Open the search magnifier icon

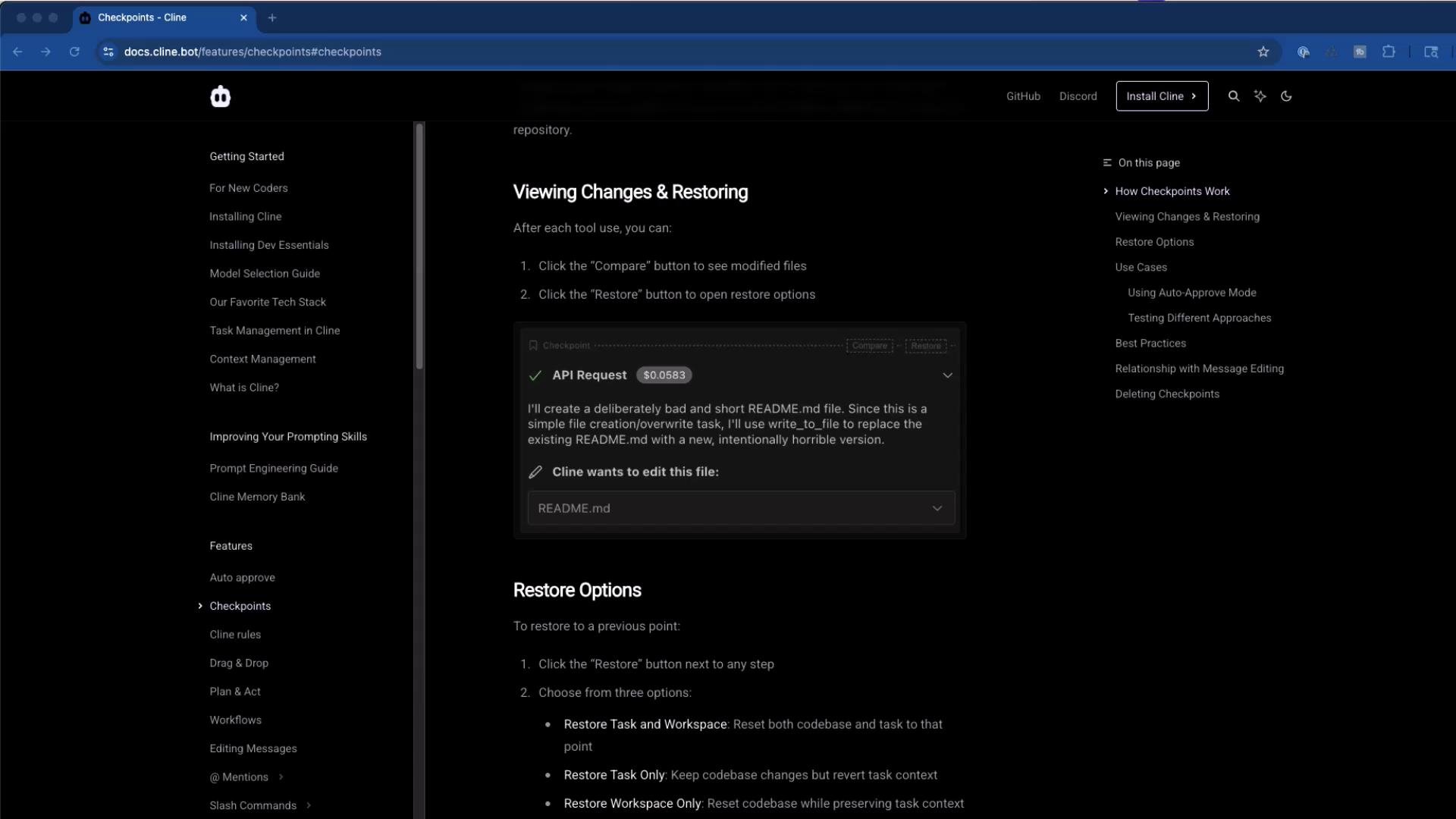[x=1234, y=96]
